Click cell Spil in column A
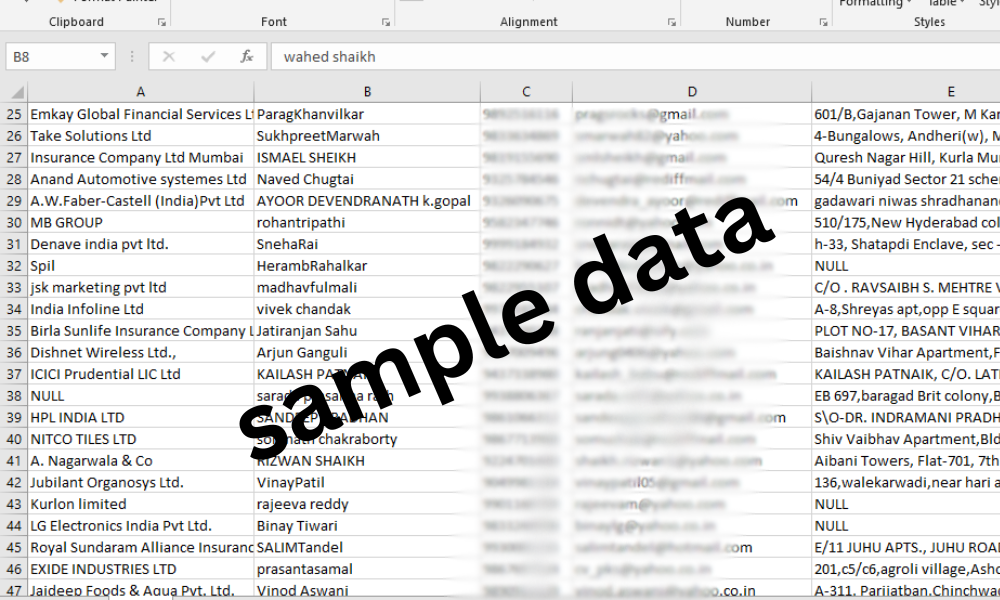The width and height of the screenshot is (1000, 600). (x=140, y=266)
